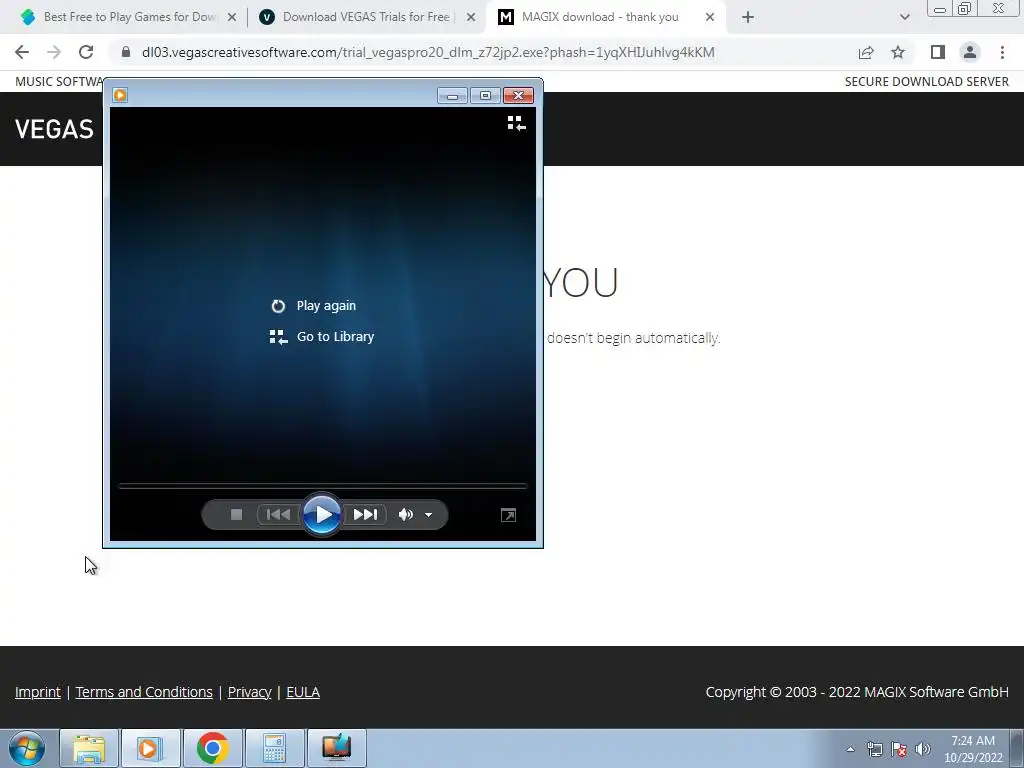
Task: Click the address bar URL
Action: [428, 52]
